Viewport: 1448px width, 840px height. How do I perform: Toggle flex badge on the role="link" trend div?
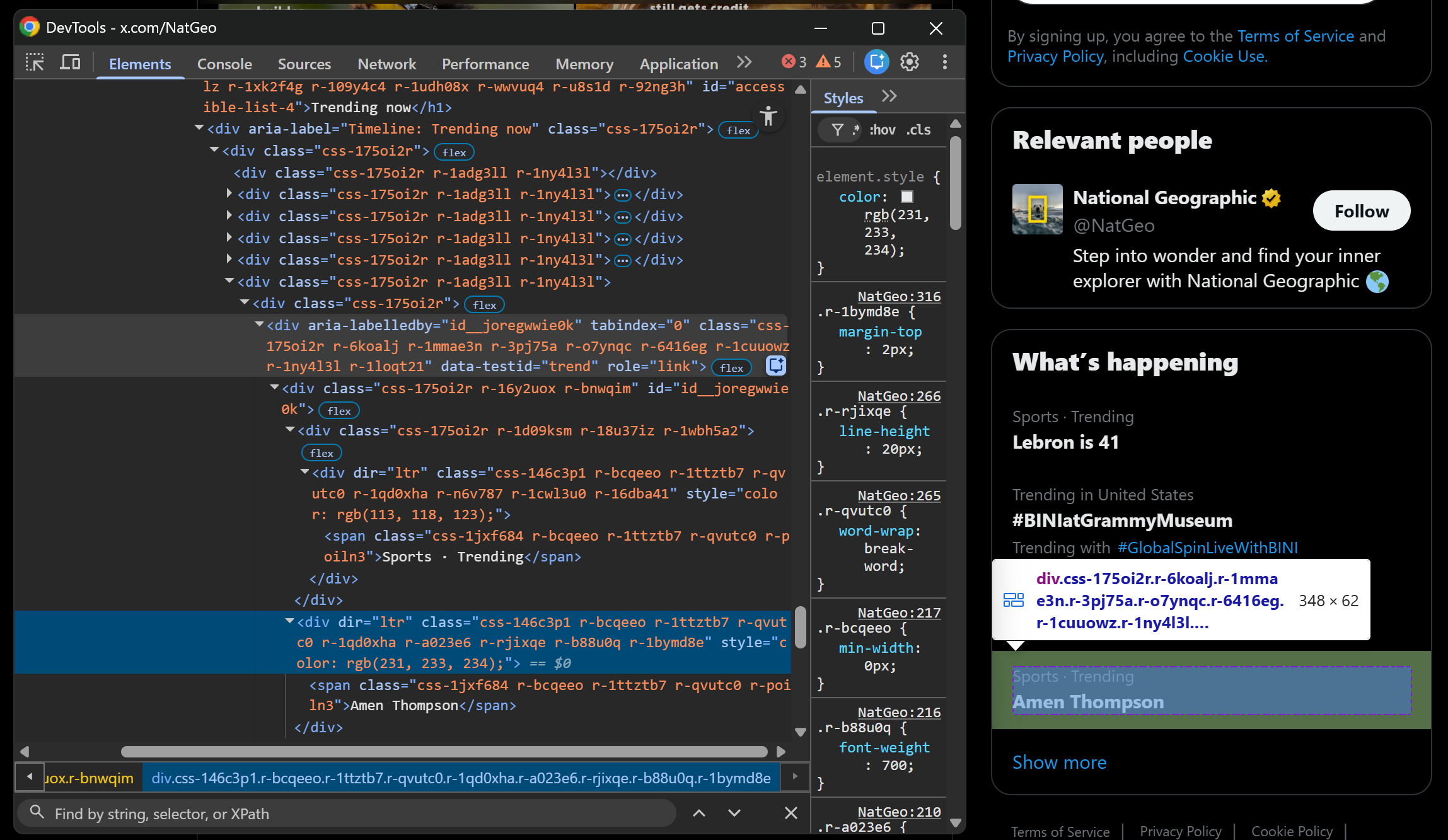[x=731, y=368]
